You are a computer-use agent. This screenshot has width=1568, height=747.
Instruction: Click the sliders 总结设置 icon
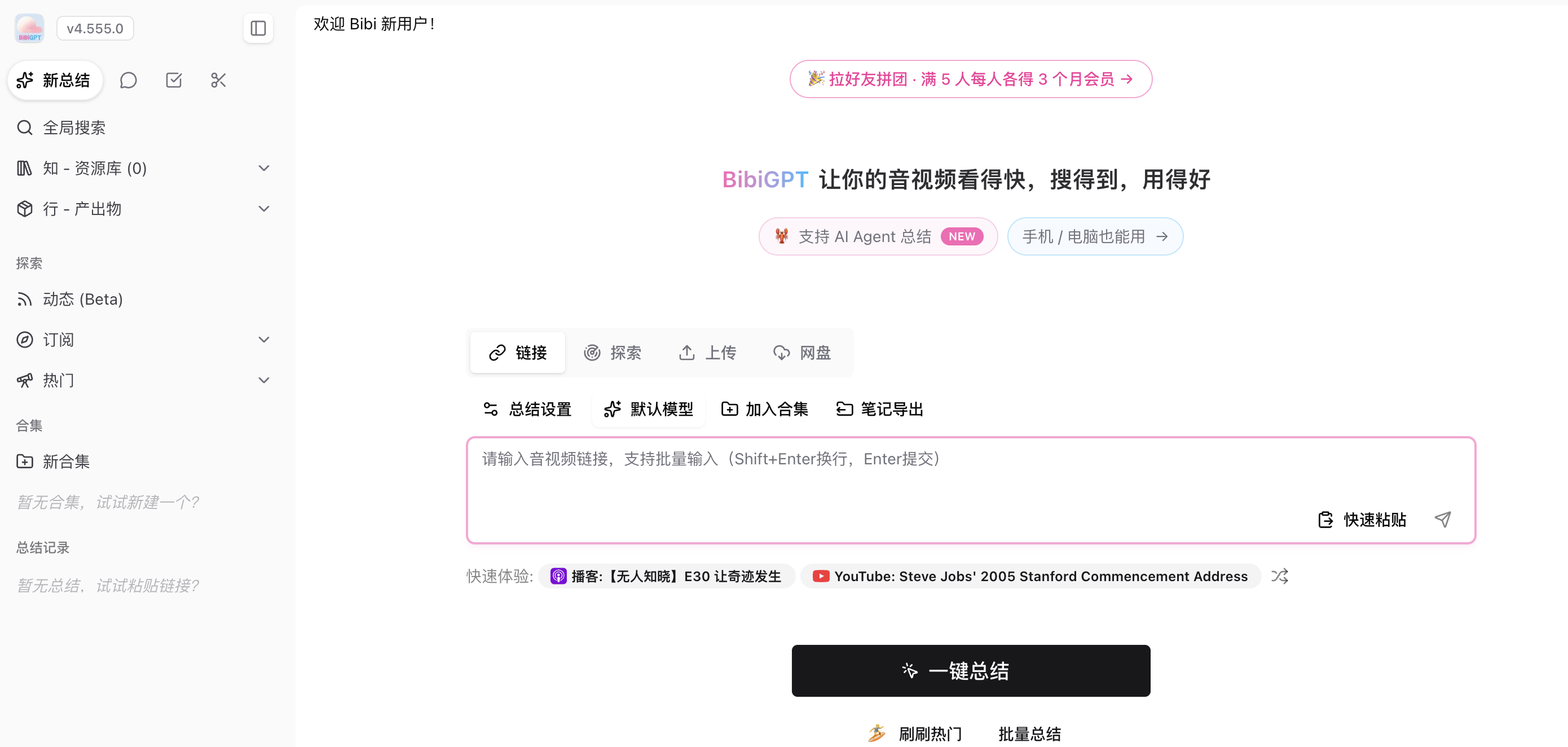point(491,409)
